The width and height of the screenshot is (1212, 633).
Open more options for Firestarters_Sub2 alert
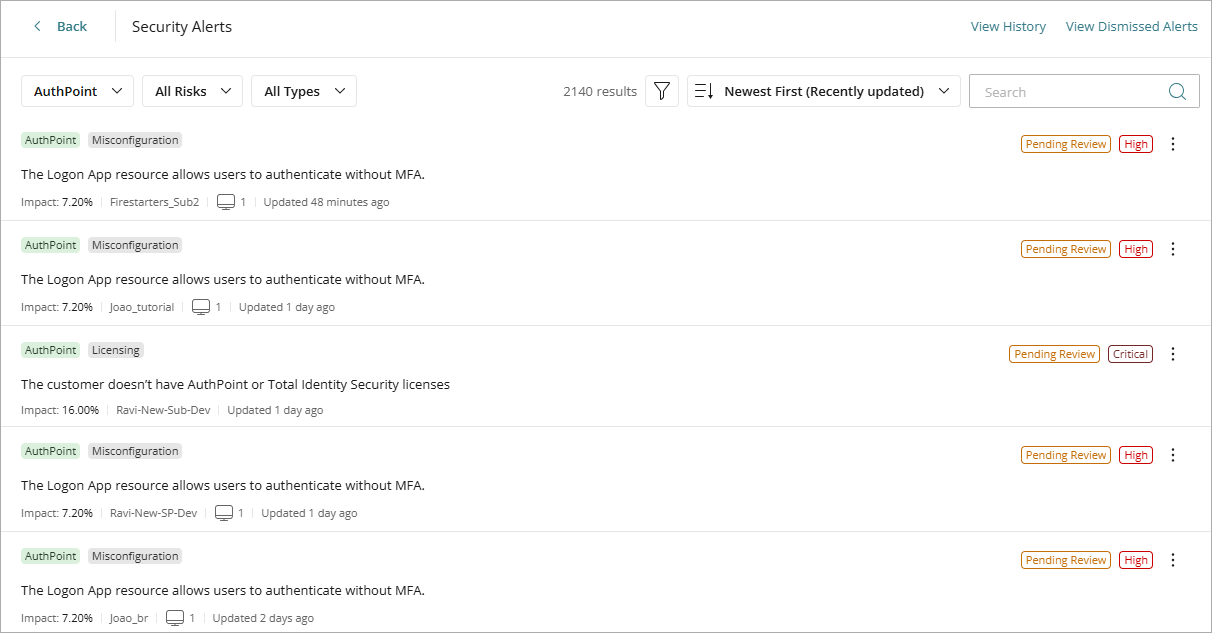[x=1173, y=144]
